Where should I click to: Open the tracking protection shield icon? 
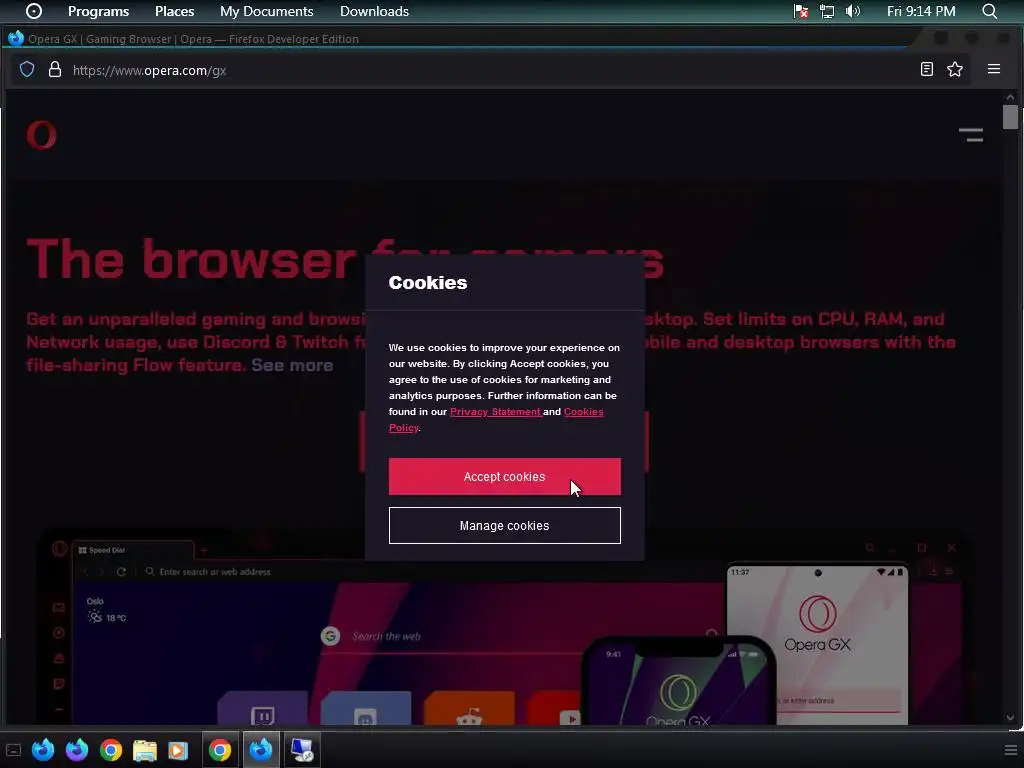tap(27, 69)
